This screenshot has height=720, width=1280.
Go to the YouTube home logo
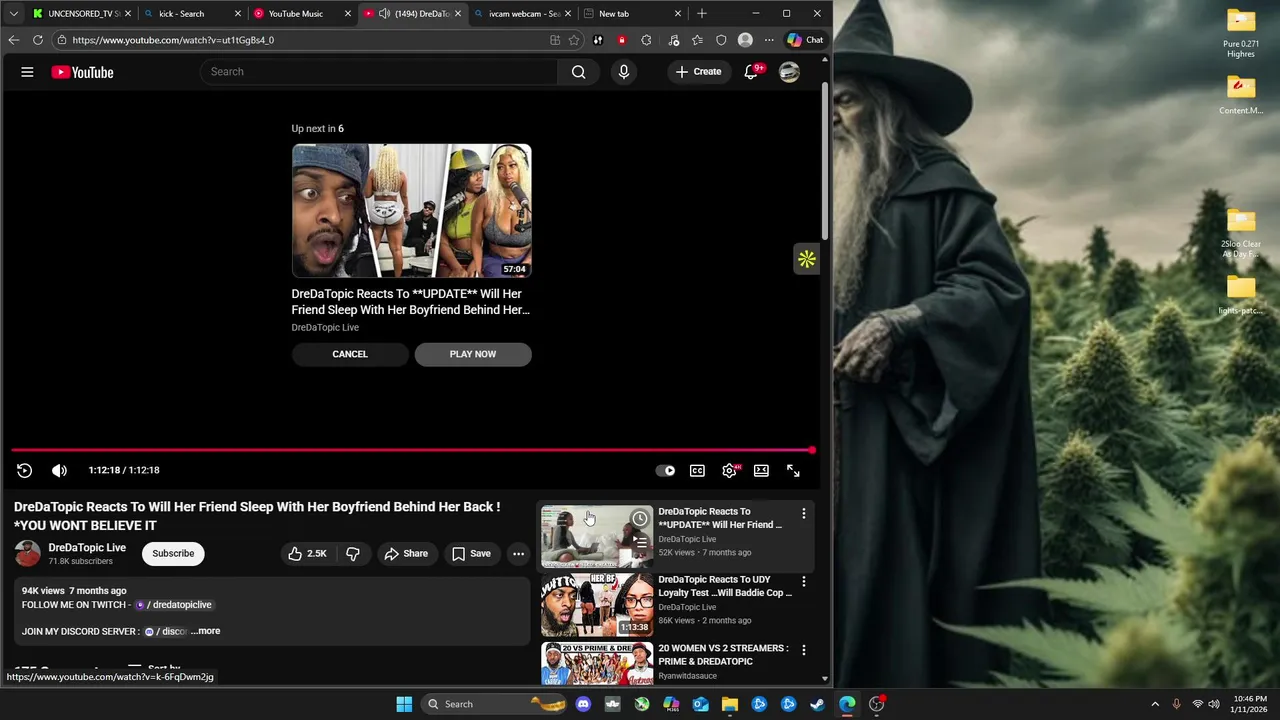[x=82, y=72]
